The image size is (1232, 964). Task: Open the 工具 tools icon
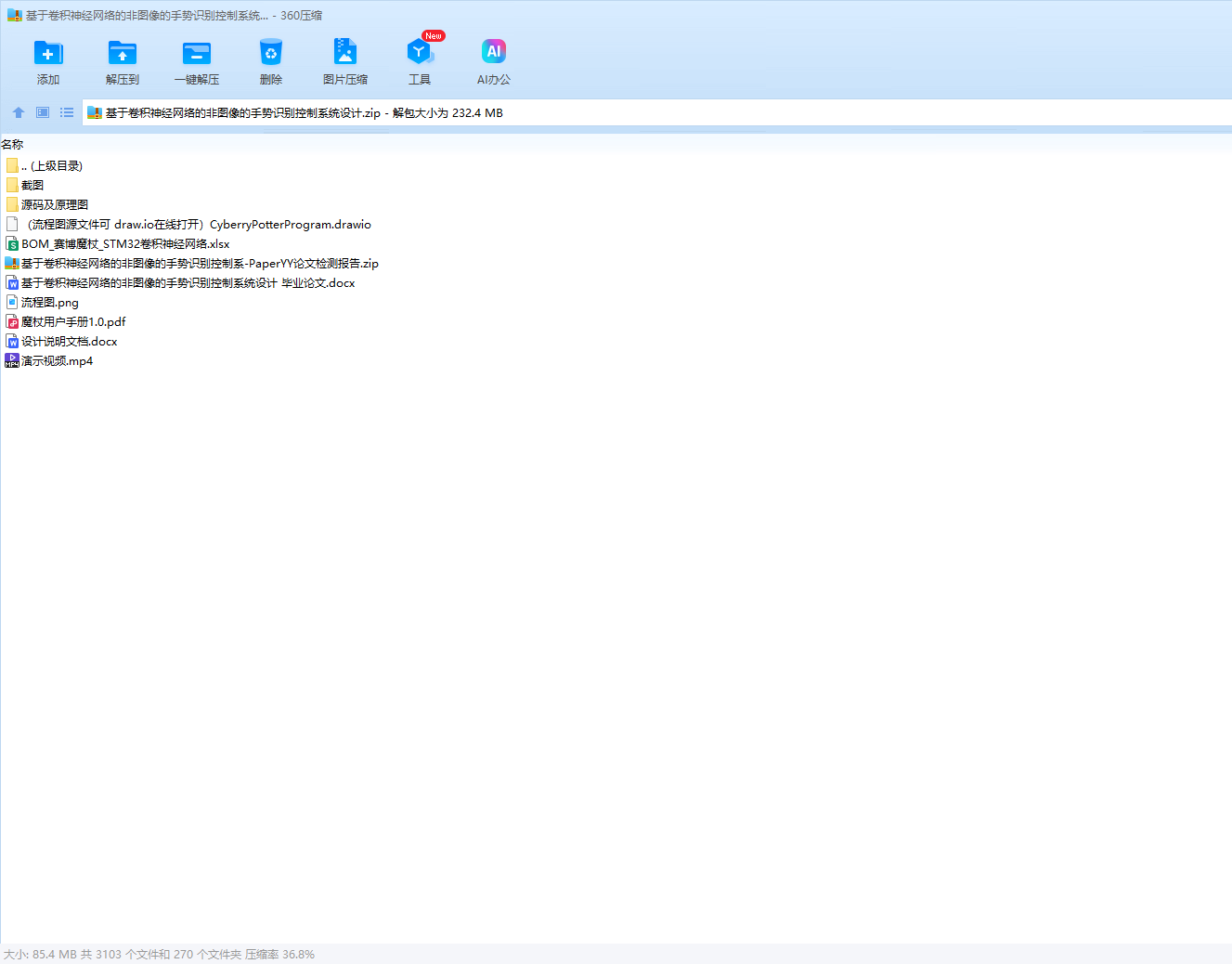[x=420, y=53]
